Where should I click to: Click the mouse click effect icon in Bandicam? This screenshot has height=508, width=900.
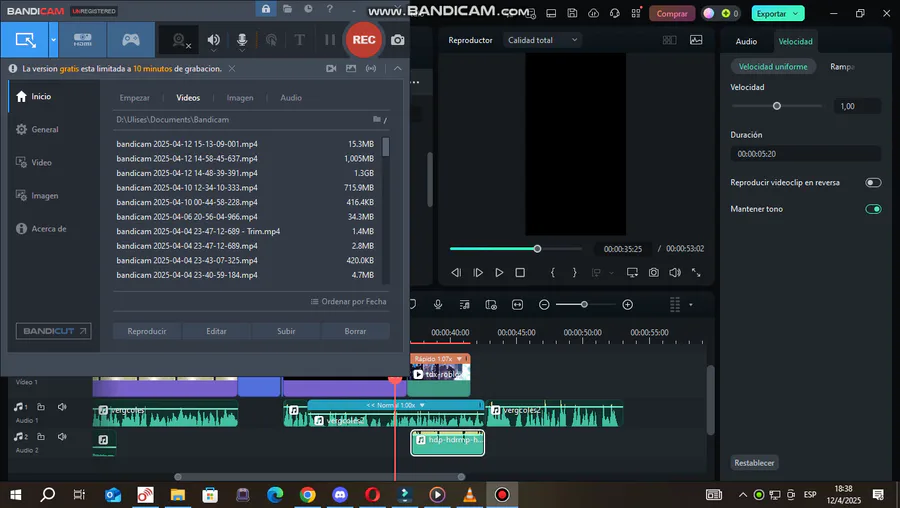tap(271, 40)
